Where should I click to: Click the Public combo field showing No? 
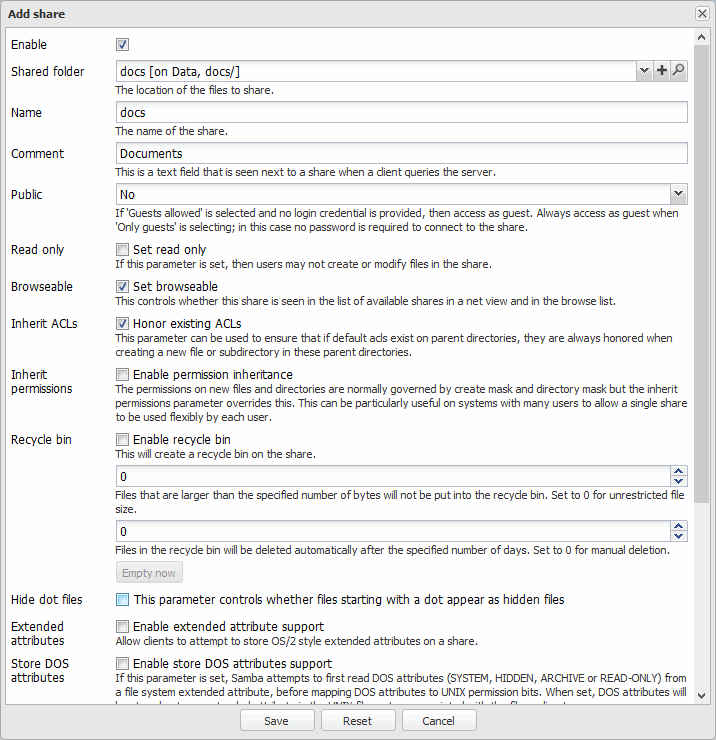click(x=393, y=194)
